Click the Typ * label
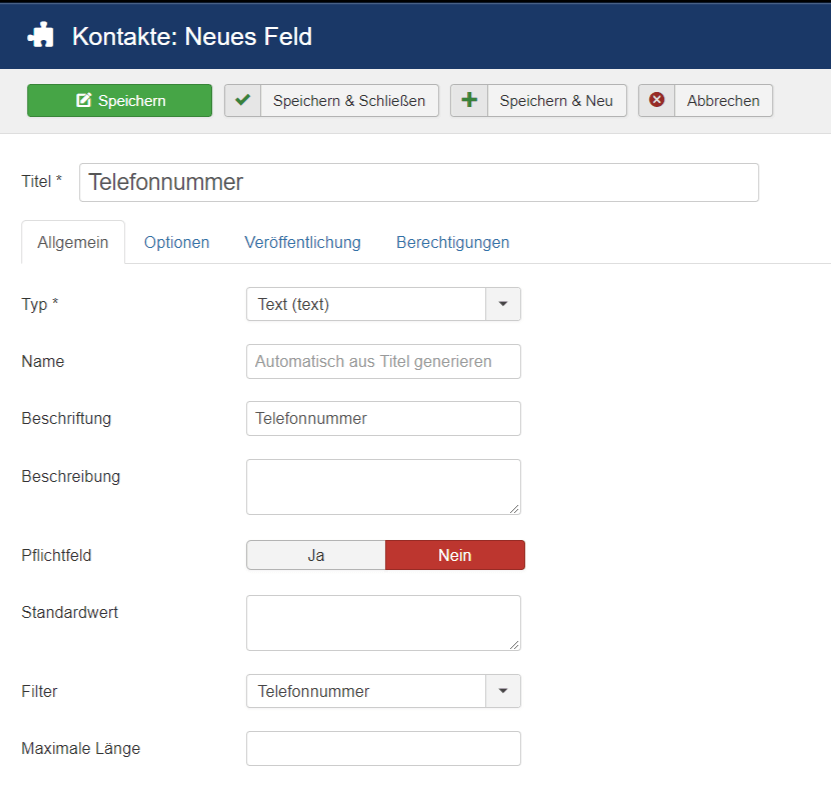This screenshot has height=800, width=831. tap(40, 305)
